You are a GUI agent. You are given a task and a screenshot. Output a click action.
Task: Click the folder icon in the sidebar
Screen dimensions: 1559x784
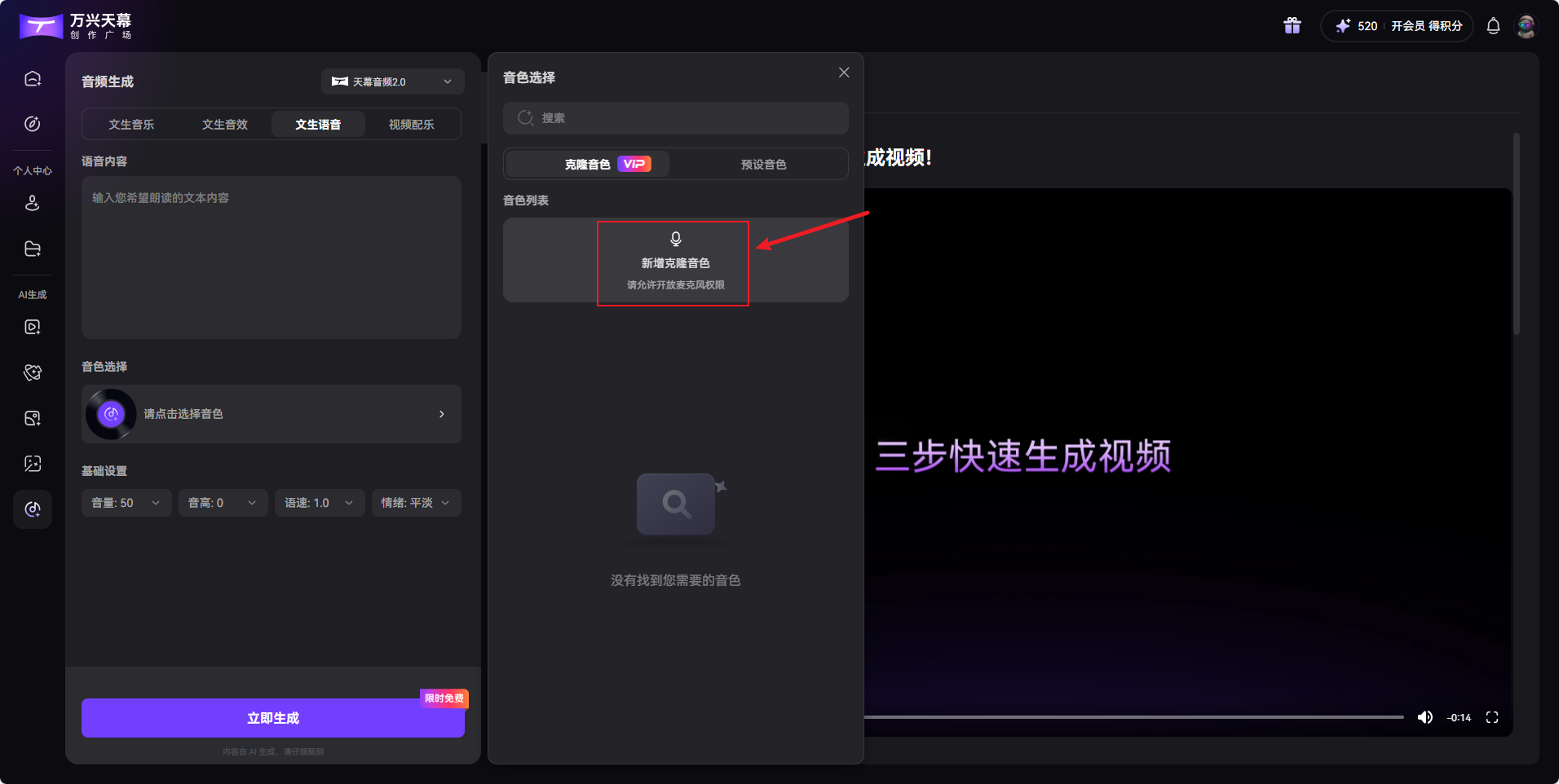pyautogui.click(x=32, y=249)
